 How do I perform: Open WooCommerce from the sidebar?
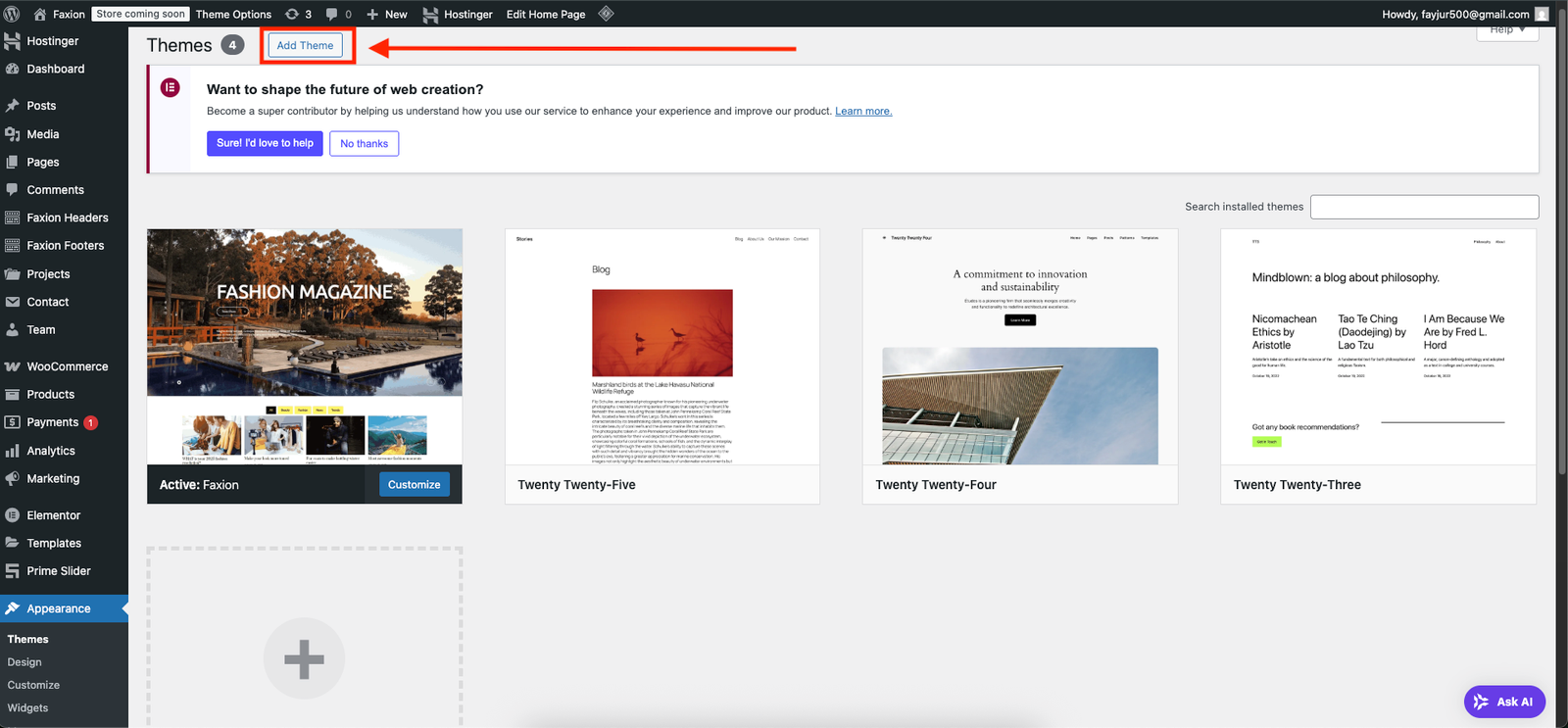coord(67,366)
